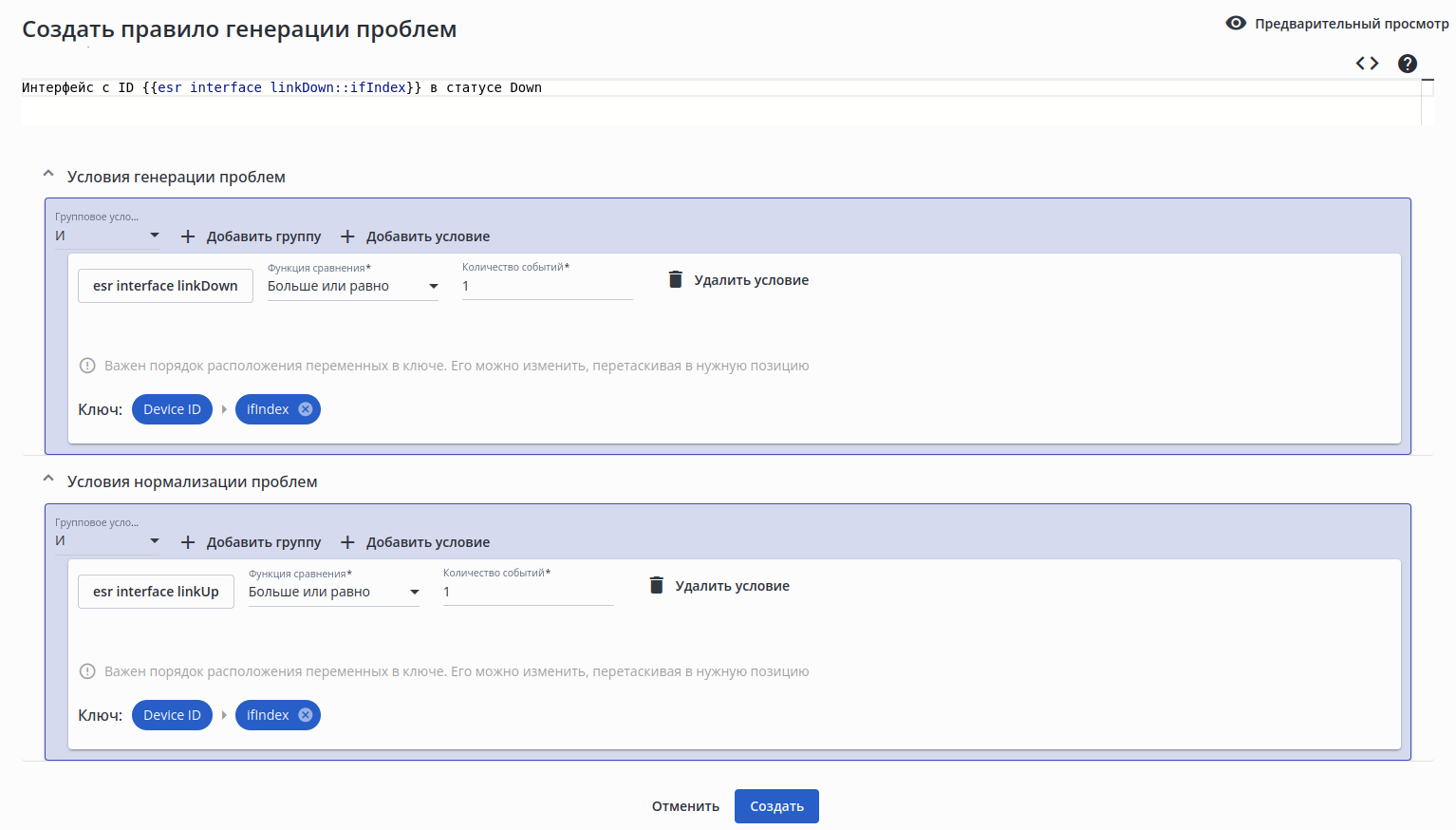Viewport: 1456px width, 830px height.
Task: Click trash icon in linkUp condition
Action: pyautogui.click(x=657, y=585)
